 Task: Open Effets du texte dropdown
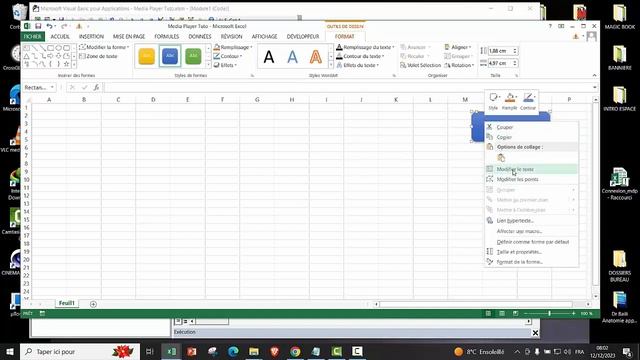(358, 65)
